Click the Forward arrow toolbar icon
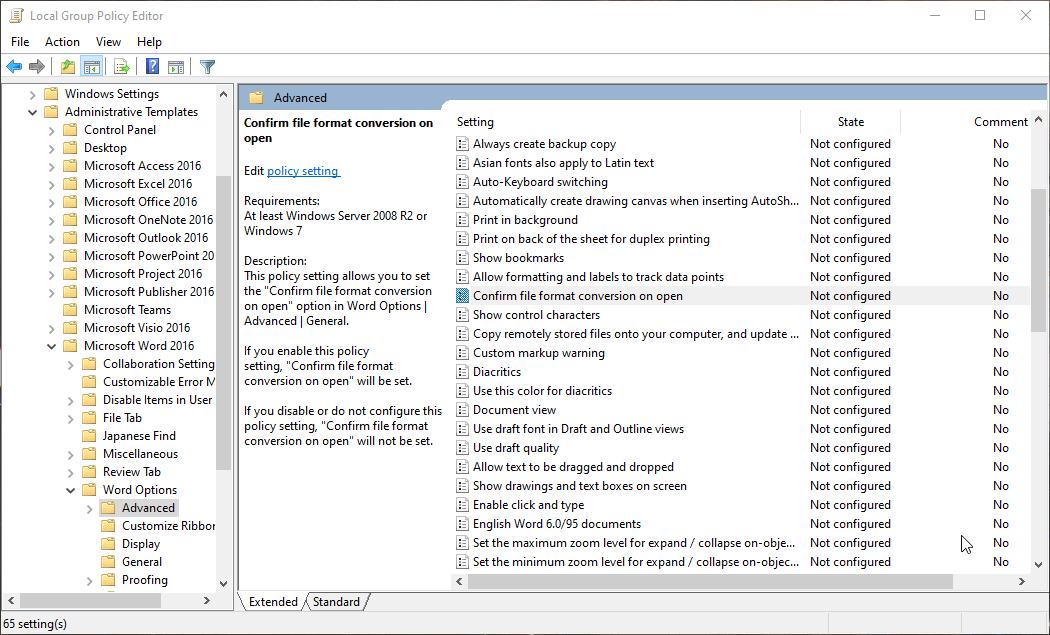The width and height of the screenshot is (1050, 635). (37, 66)
